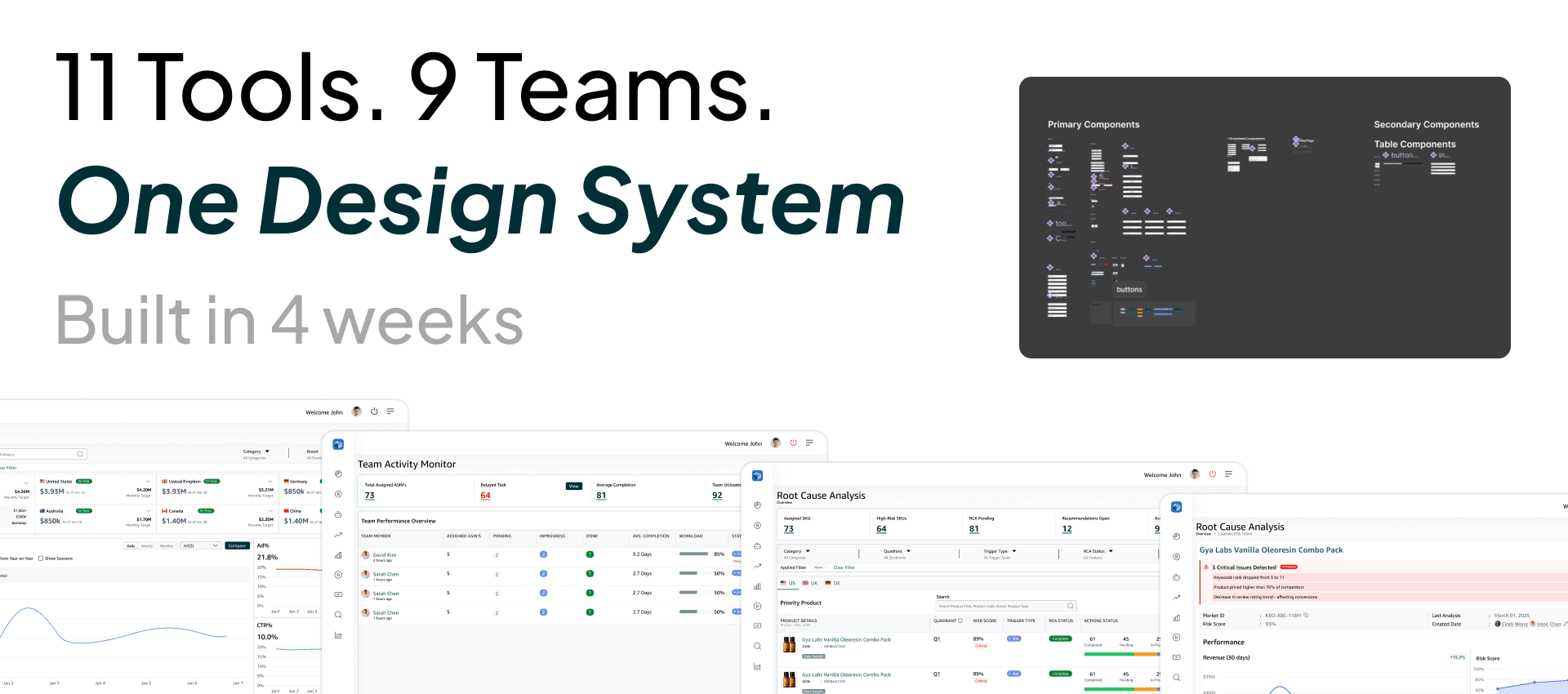Click the View button on the Delayed Task card
This screenshot has width=1568, height=694.
pyautogui.click(x=574, y=486)
